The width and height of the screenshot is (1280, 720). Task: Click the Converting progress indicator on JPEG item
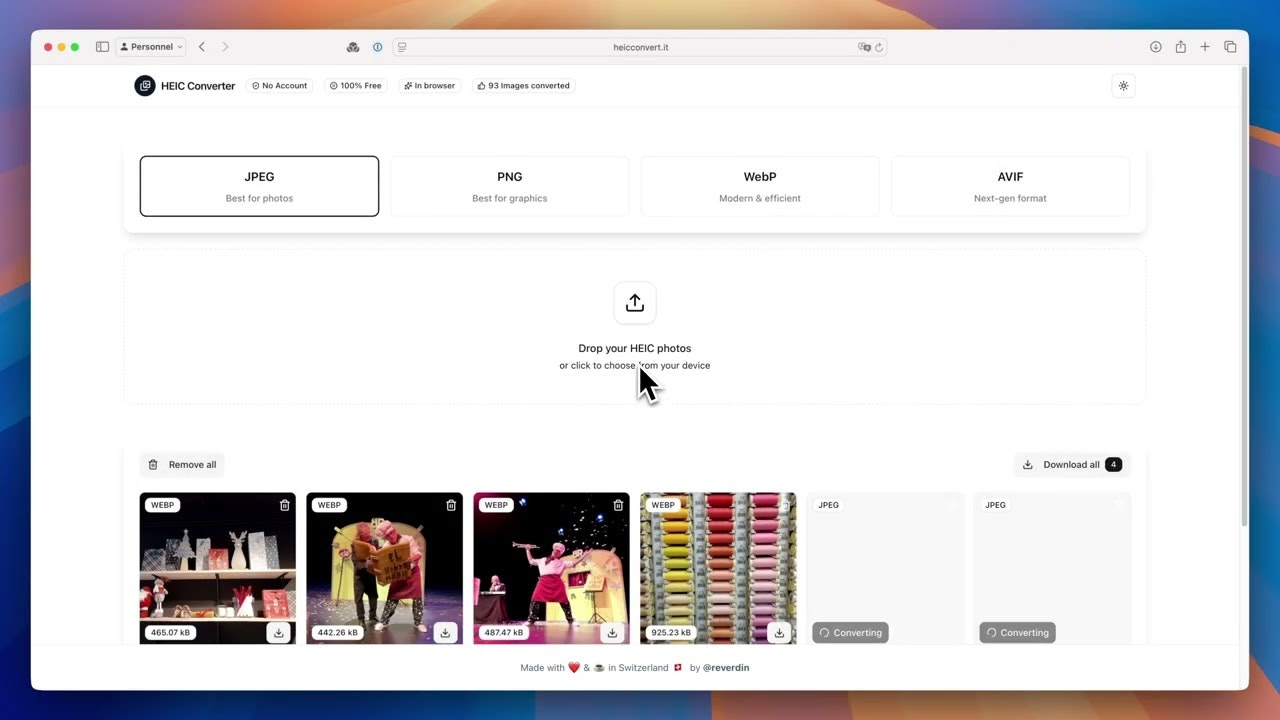(849, 632)
